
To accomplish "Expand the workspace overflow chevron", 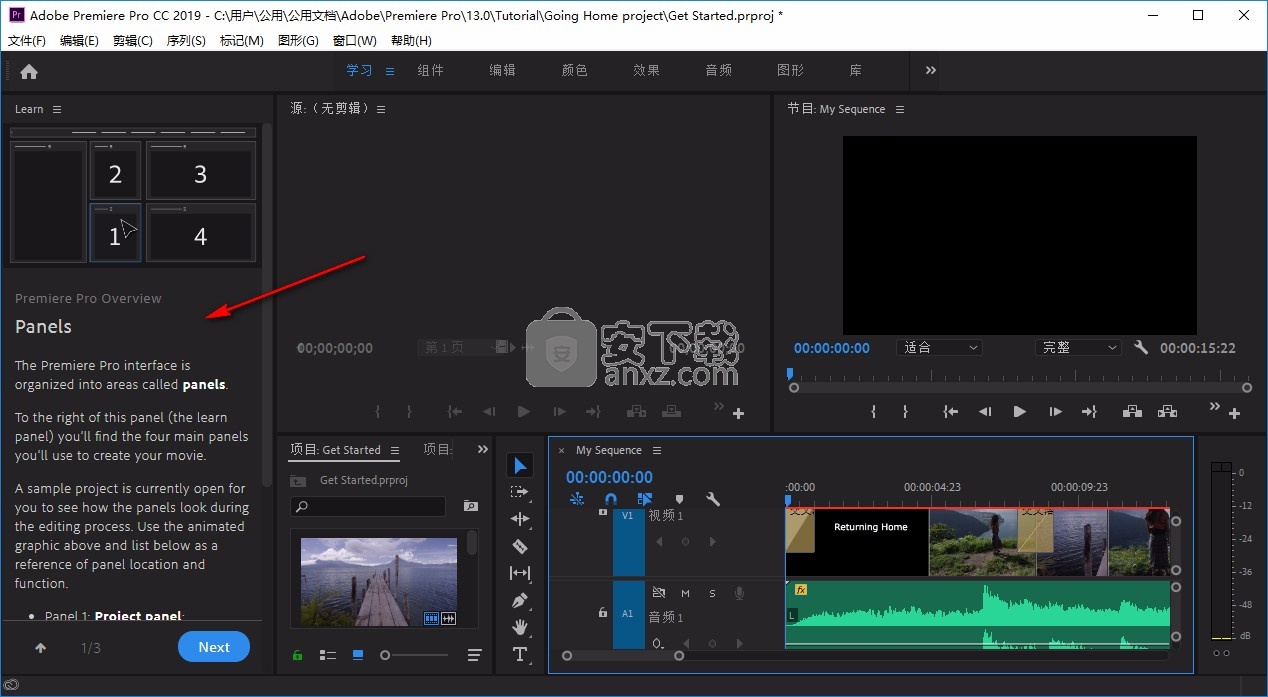I will [x=930, y=71].
